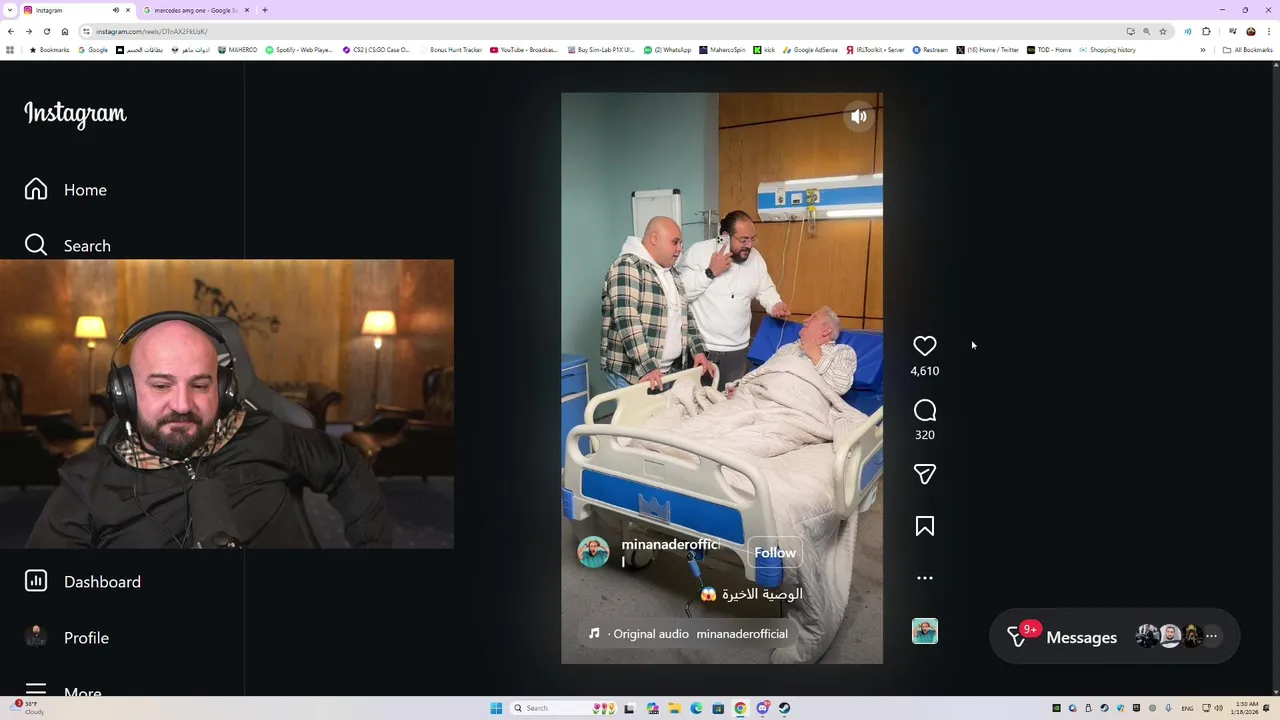
Task: Open a new browser tab
Action: 265,10
